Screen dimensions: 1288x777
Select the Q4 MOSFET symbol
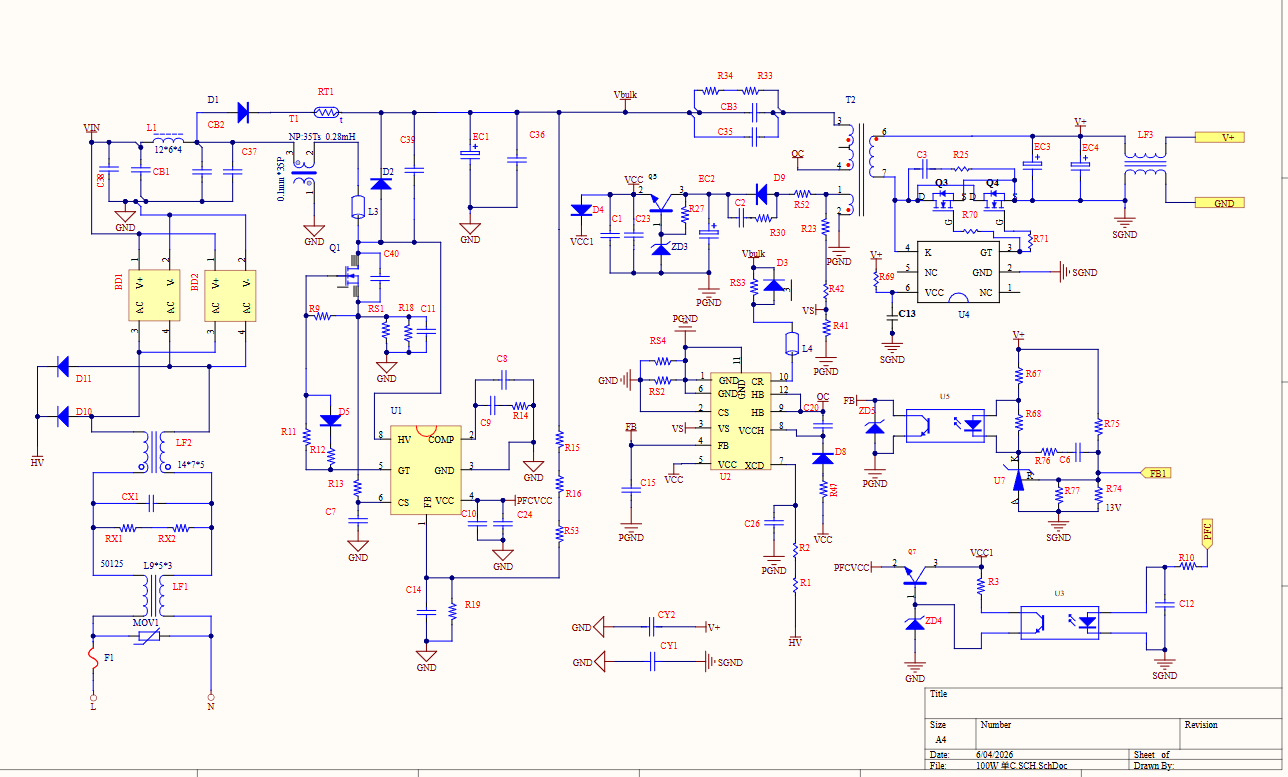click(x=992, y=202)
